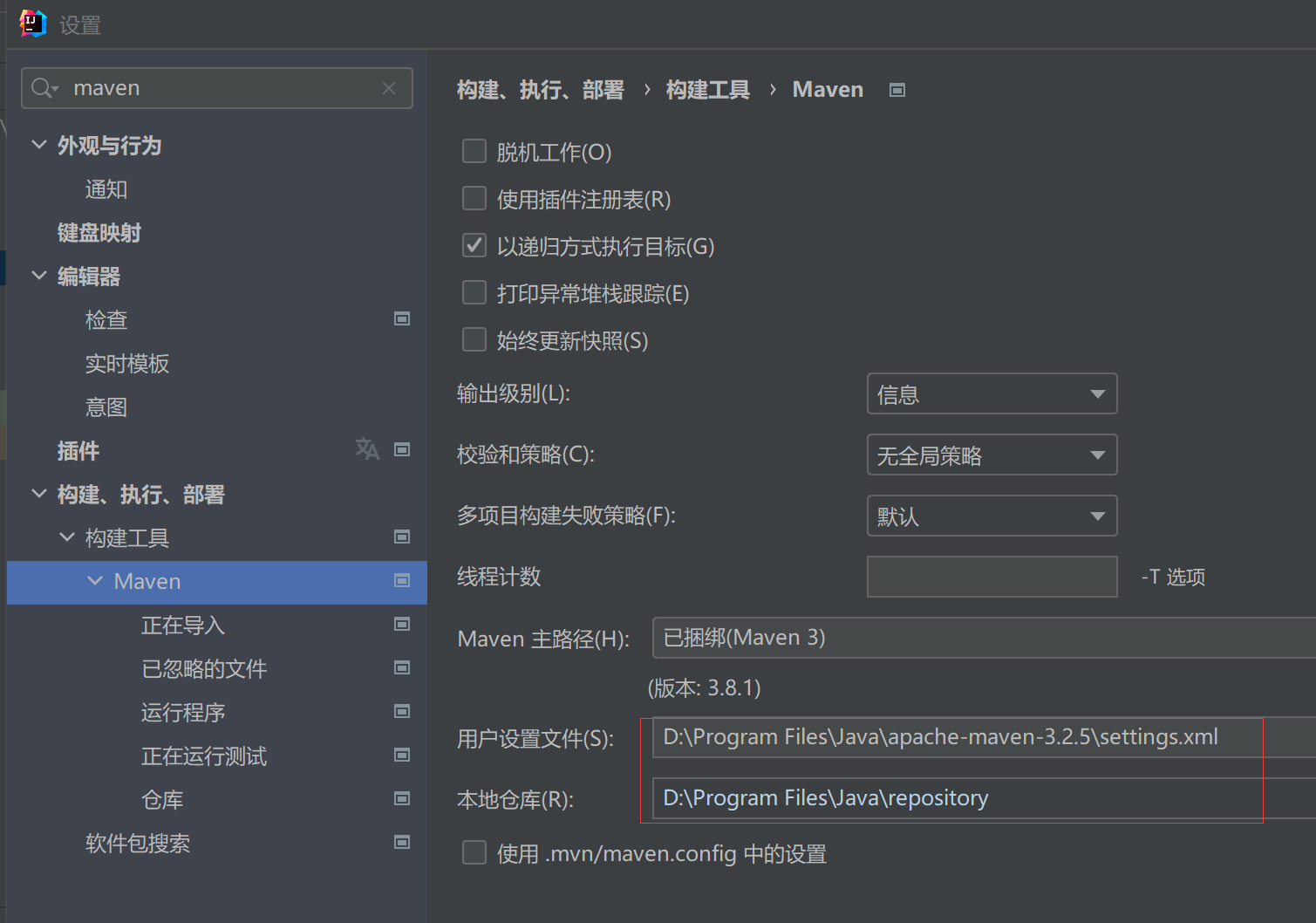This screenshot has height=923, width=1316.
Task: Select 意图 in settings tree
Action: 106,407
